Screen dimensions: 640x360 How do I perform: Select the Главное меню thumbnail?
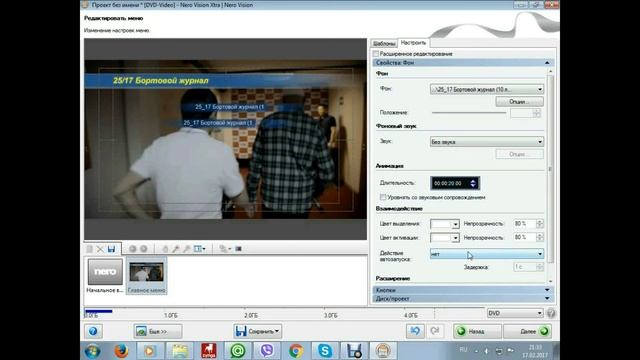coord(146,276)
